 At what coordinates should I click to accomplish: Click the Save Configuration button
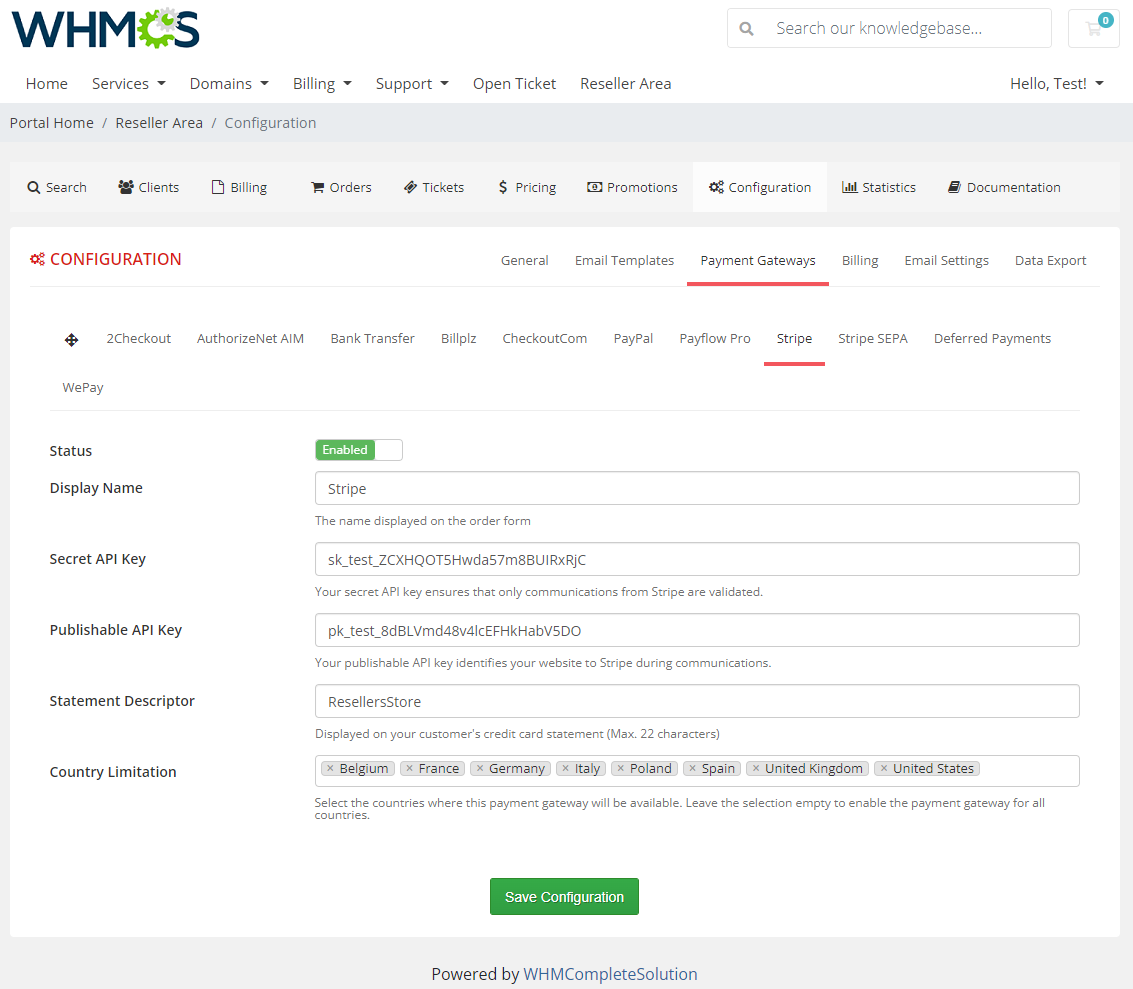(x=564, y=896)
